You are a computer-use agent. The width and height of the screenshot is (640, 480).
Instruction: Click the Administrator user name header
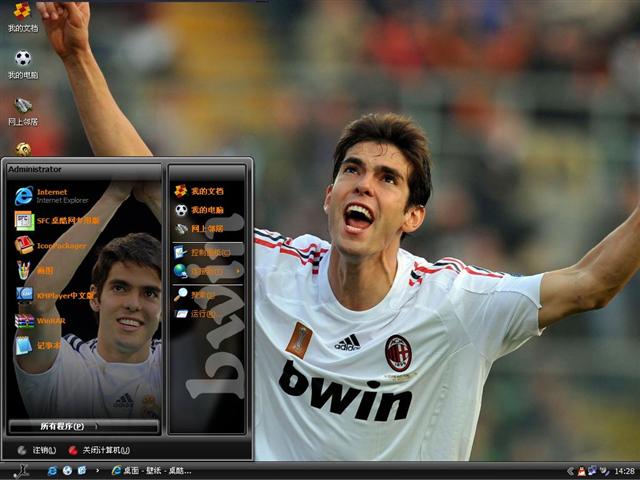point(35,169)
